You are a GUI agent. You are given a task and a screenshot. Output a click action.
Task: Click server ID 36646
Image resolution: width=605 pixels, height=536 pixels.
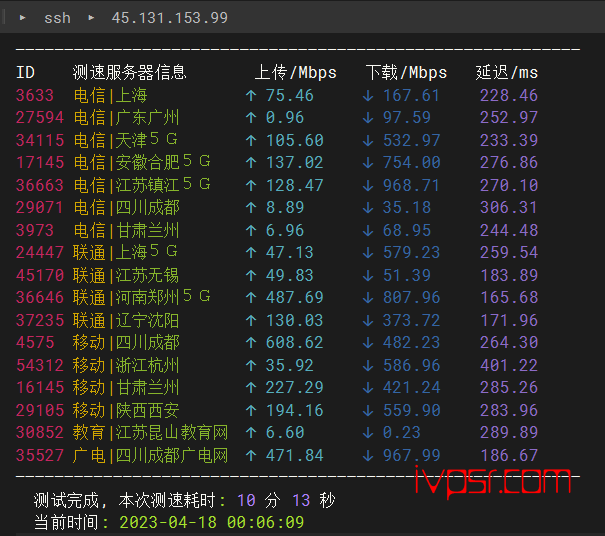pyautogui.click(x=40, y=297)
